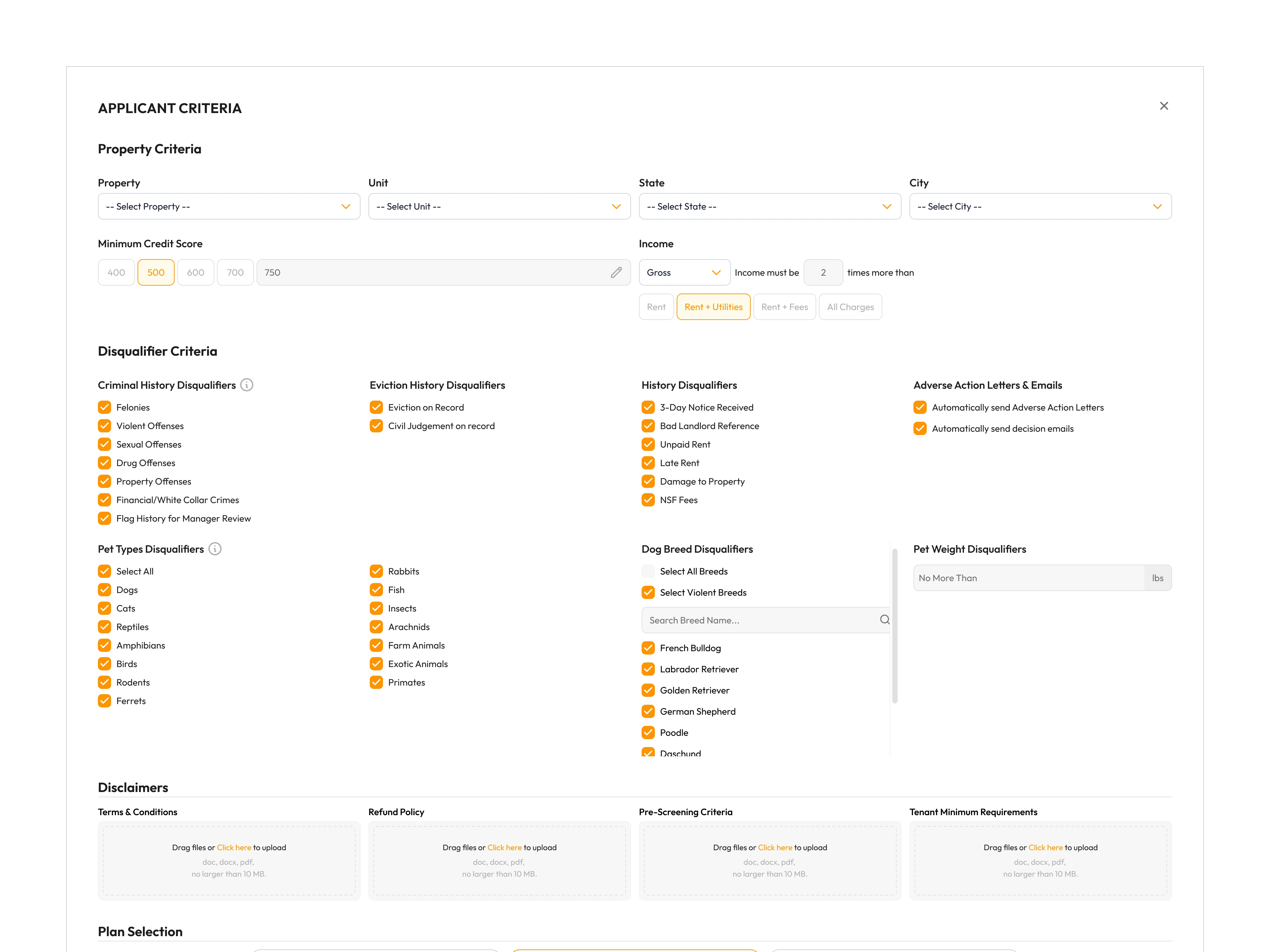Click here link under Pre-Screening Criteria
Screen dimensions: 1270x952
[x=775, y=848]
